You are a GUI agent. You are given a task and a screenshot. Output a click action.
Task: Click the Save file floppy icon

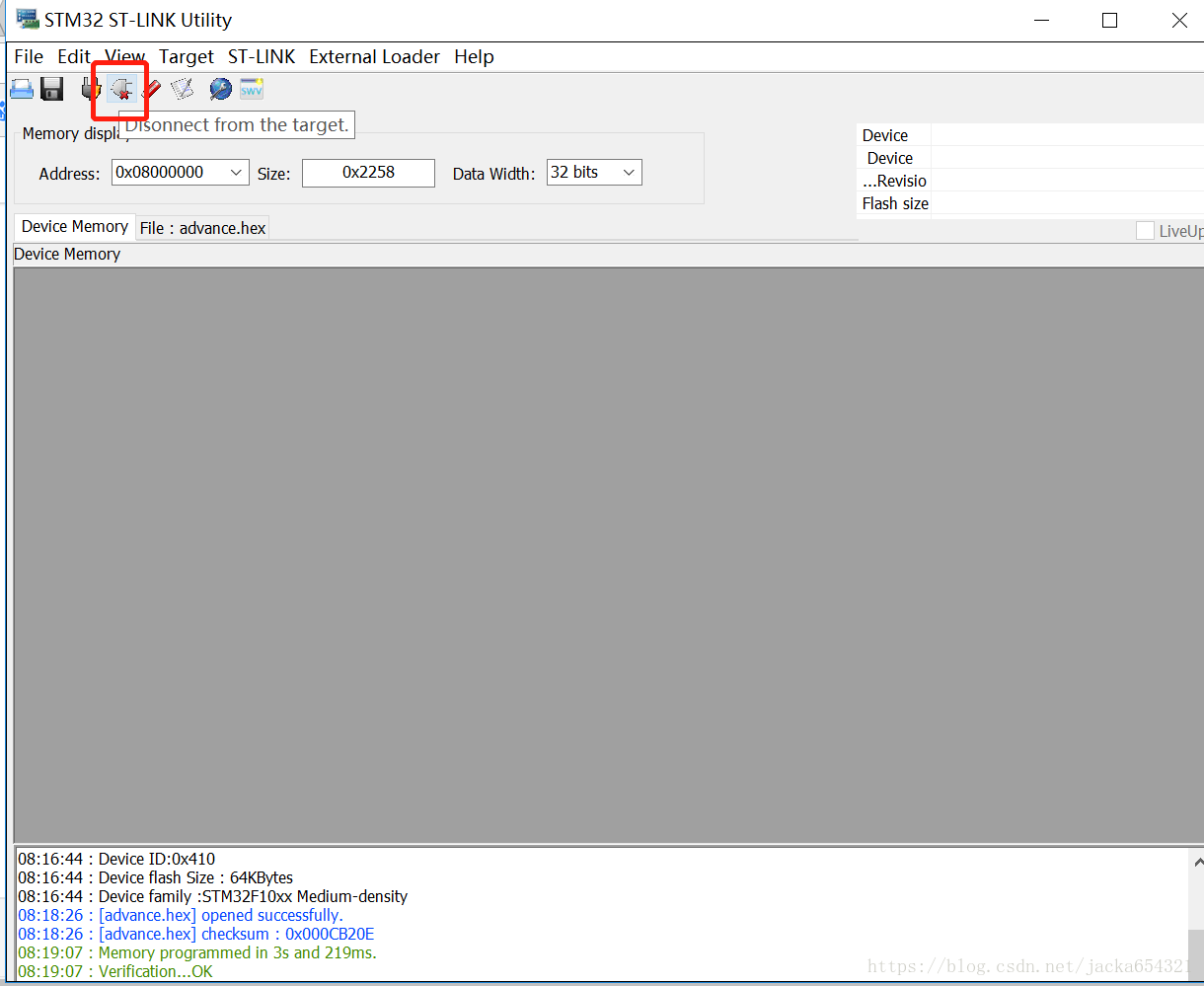pos(52,90)
